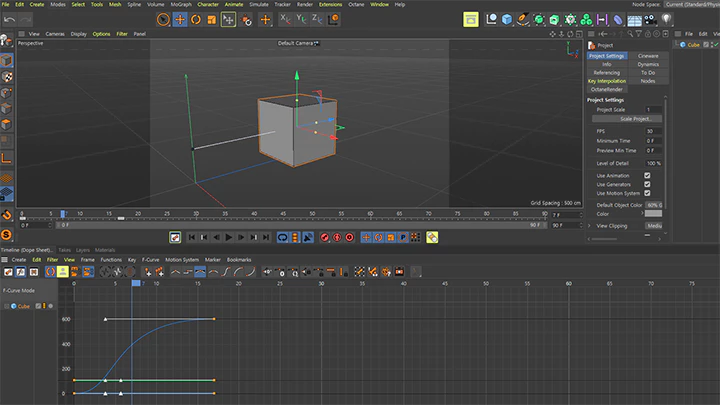Go to start of animation
Image resolution: width=720 pixels, height=405 pixels.
click(x=191, y=237)
